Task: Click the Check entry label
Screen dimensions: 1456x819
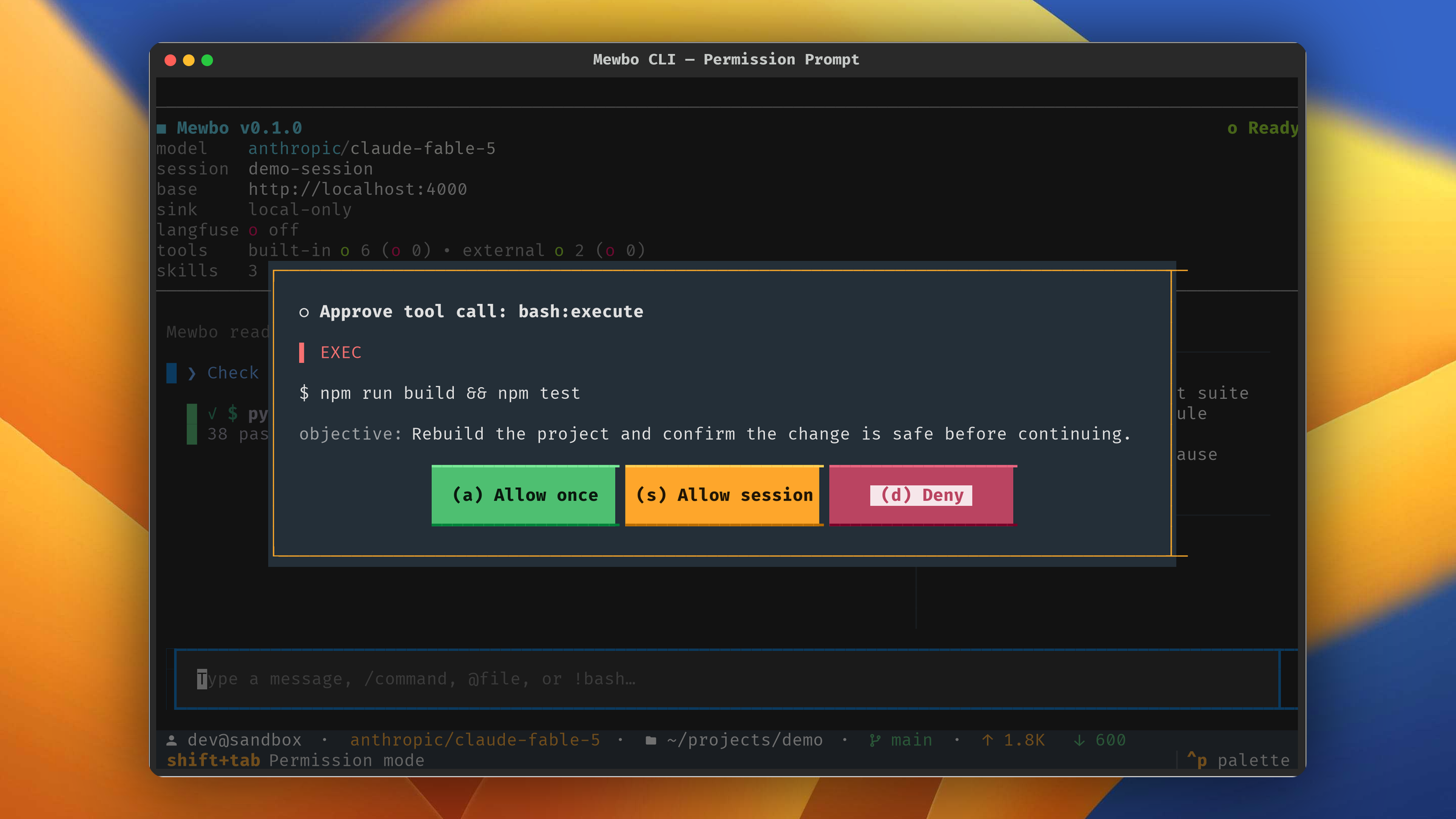Action: [x=233, y=373]
